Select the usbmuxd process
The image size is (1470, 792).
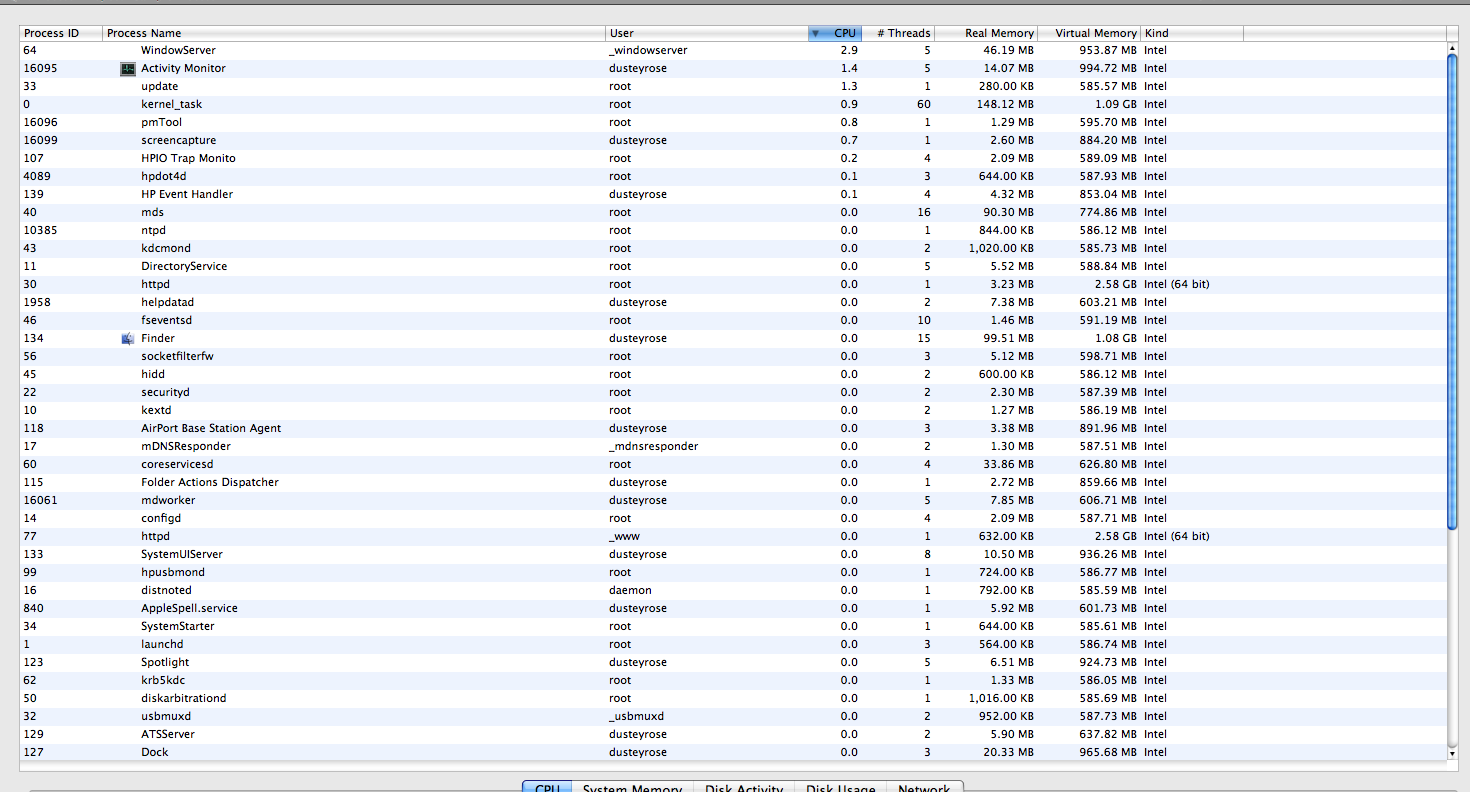pyautogui.click(x=733, y=716)
